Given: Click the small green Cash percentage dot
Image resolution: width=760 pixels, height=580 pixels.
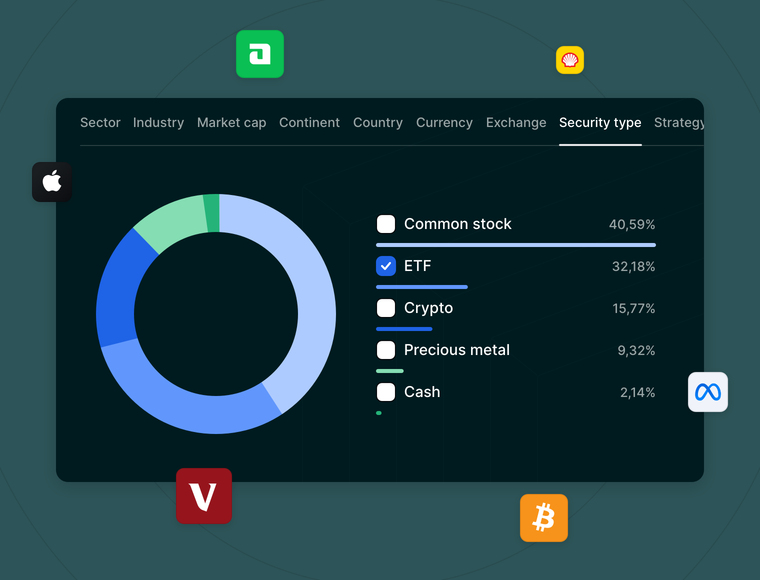Looking at the screenshot, I should point(379,413).
